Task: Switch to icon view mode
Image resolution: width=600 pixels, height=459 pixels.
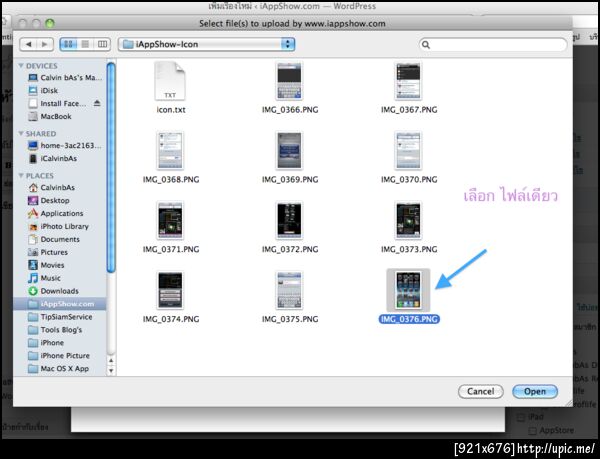Action: pos(68,44)
